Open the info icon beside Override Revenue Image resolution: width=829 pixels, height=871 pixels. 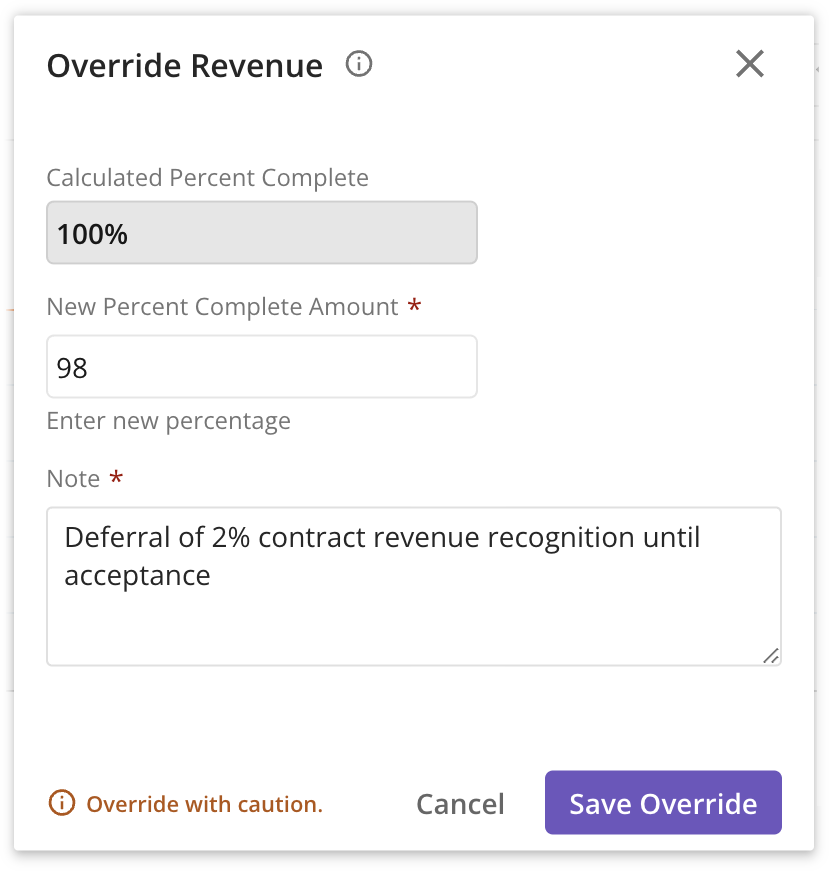coord(359,64)
